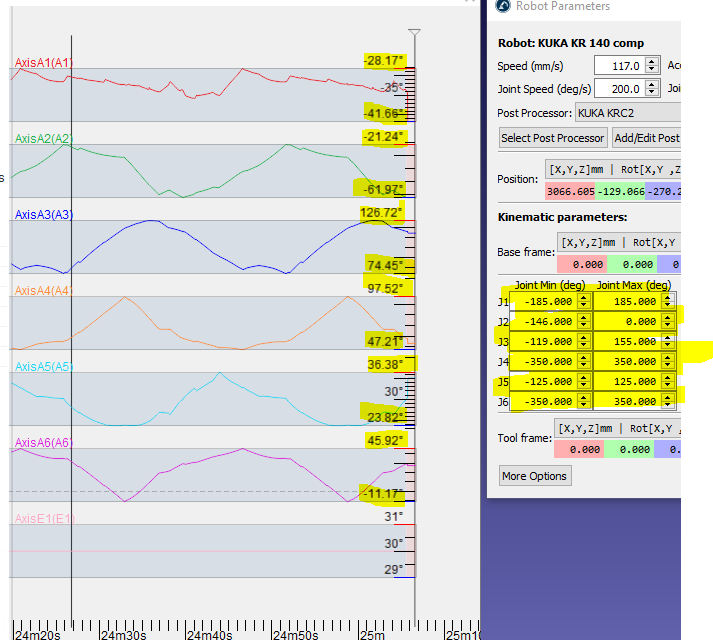Decrease Joint Speed with down arrow
Viewport: 713px width, 640px height.
pyautogui.click(x=652, y=93)
